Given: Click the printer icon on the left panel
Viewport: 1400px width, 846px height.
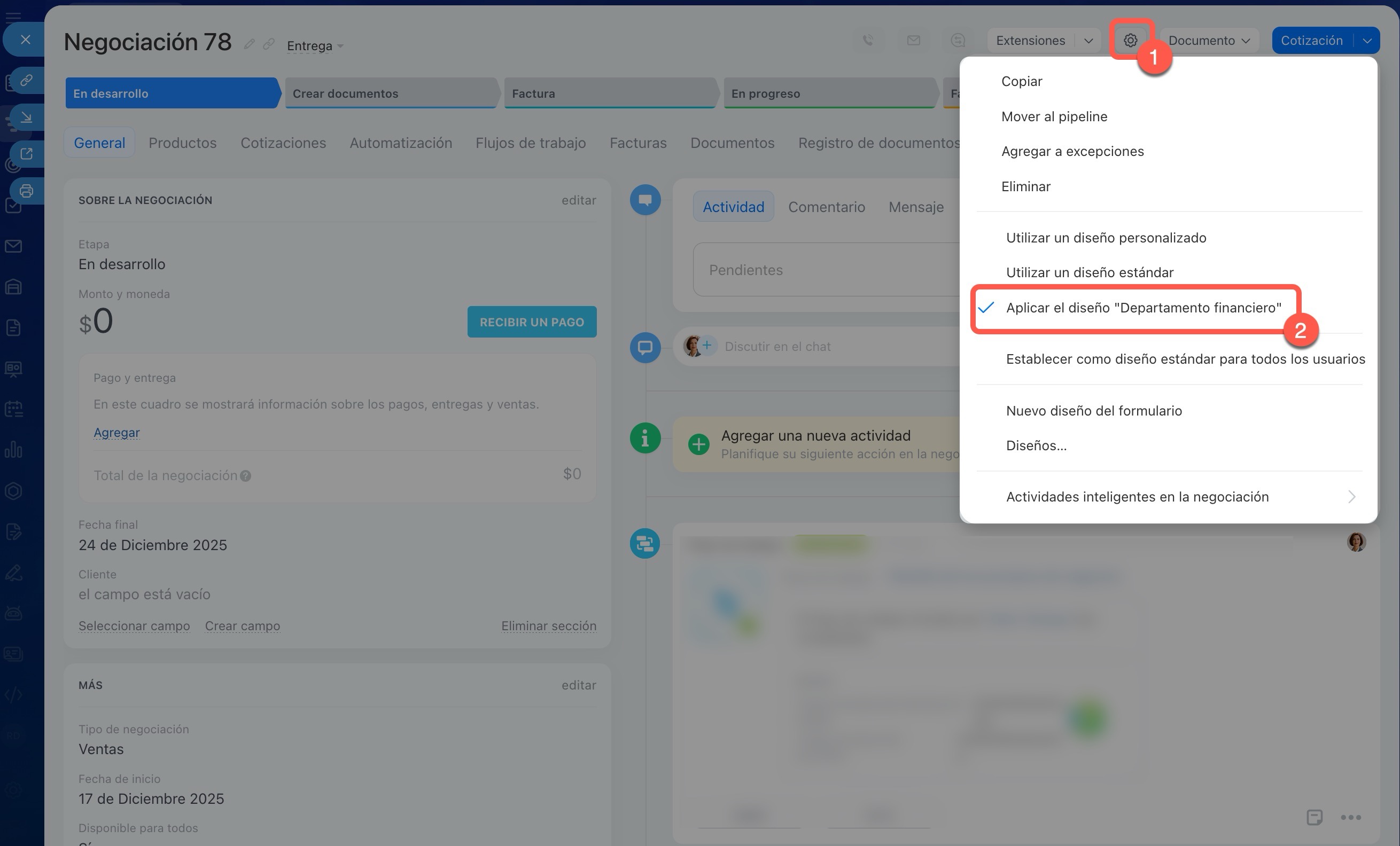Looking at the screenshot, I should click(26, 191).
